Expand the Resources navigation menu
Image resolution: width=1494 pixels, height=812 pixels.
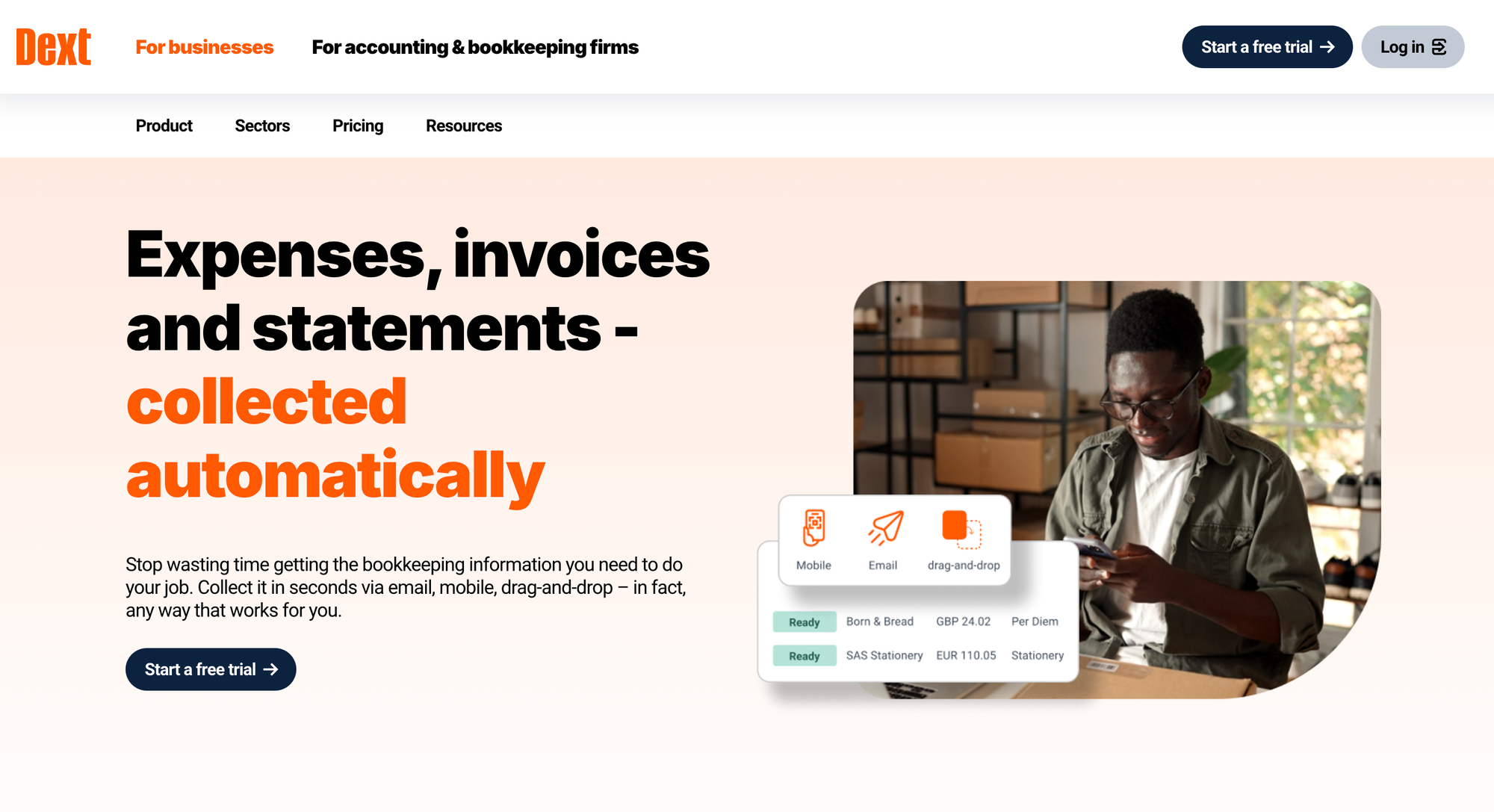tap(463, 126)
